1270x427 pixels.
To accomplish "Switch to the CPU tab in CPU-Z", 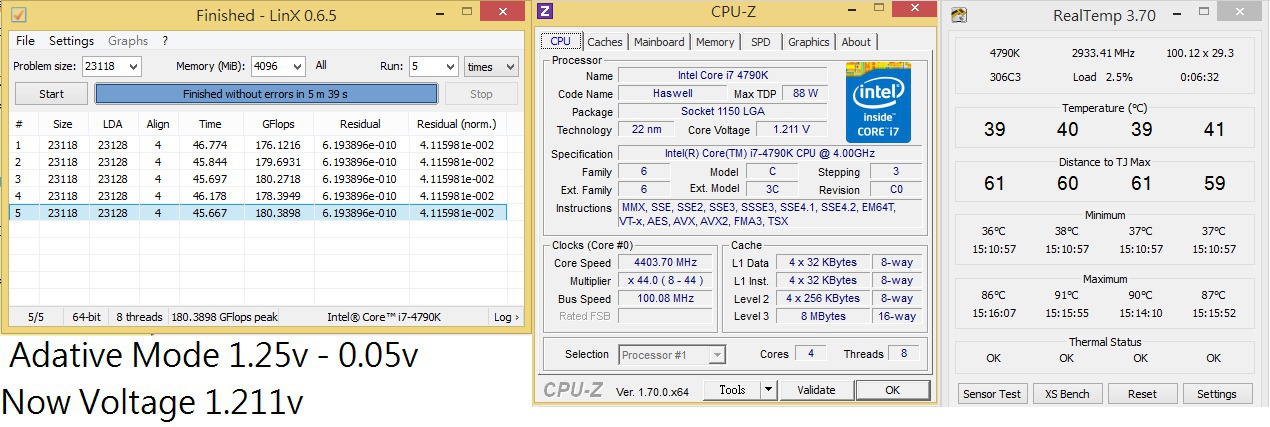I will (x=560, y=41).
